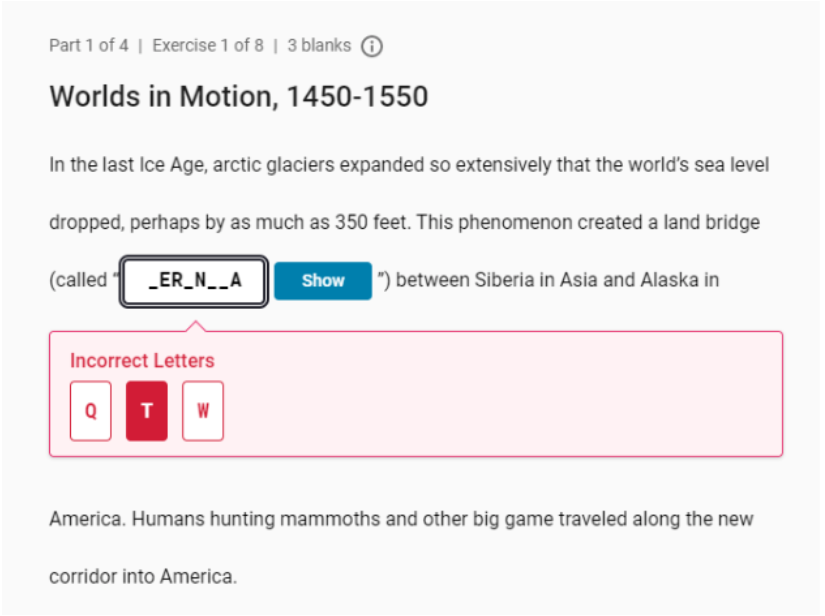The image size is (825, 616).
Task: Click the Show button
Action: [x=323, y=281]
